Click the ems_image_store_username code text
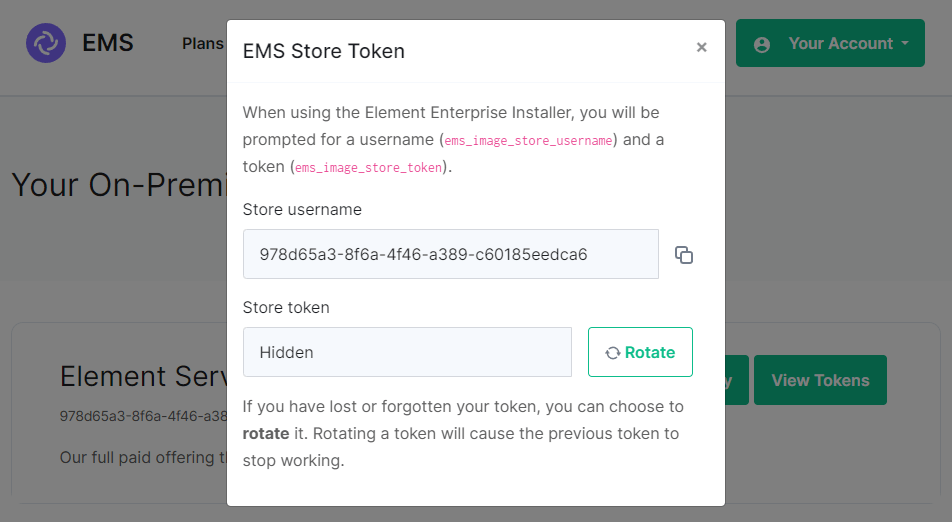Screen dimensions: 952x522 click(x=528, y=141)
